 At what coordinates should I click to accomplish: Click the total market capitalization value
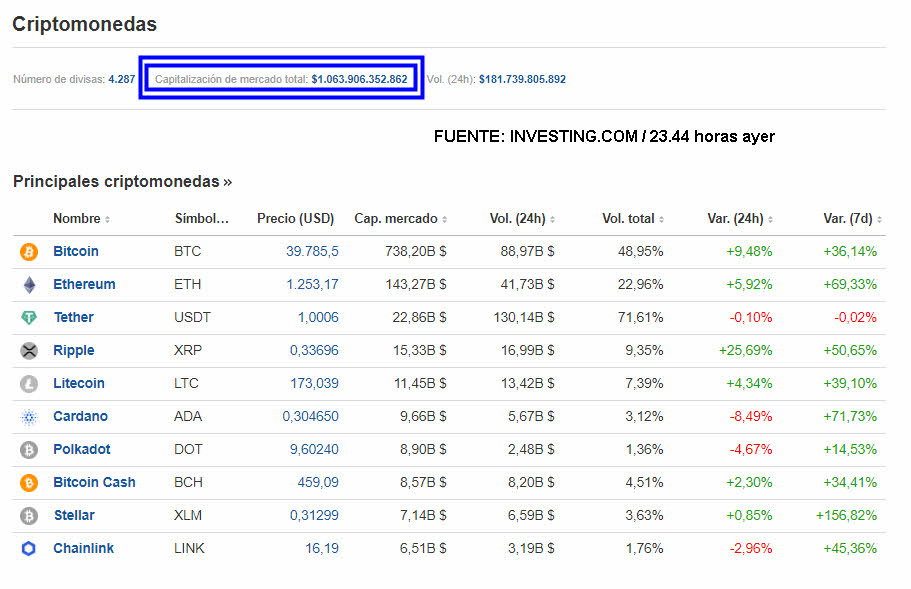coord(359,79)
